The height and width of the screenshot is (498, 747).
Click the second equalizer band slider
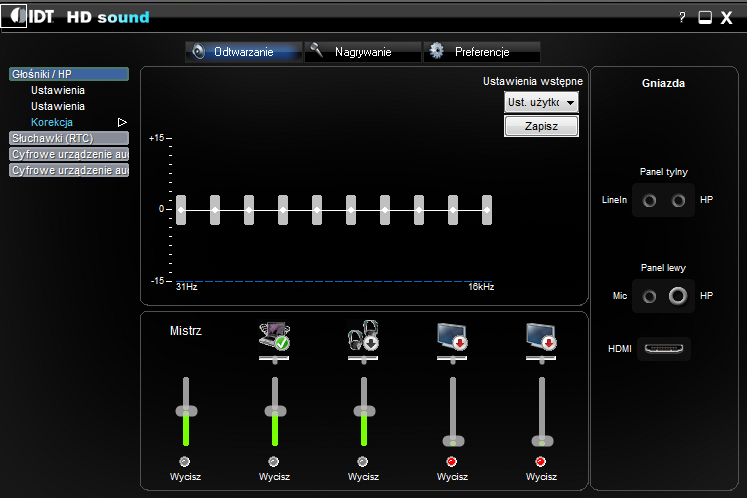click(215, 210)
